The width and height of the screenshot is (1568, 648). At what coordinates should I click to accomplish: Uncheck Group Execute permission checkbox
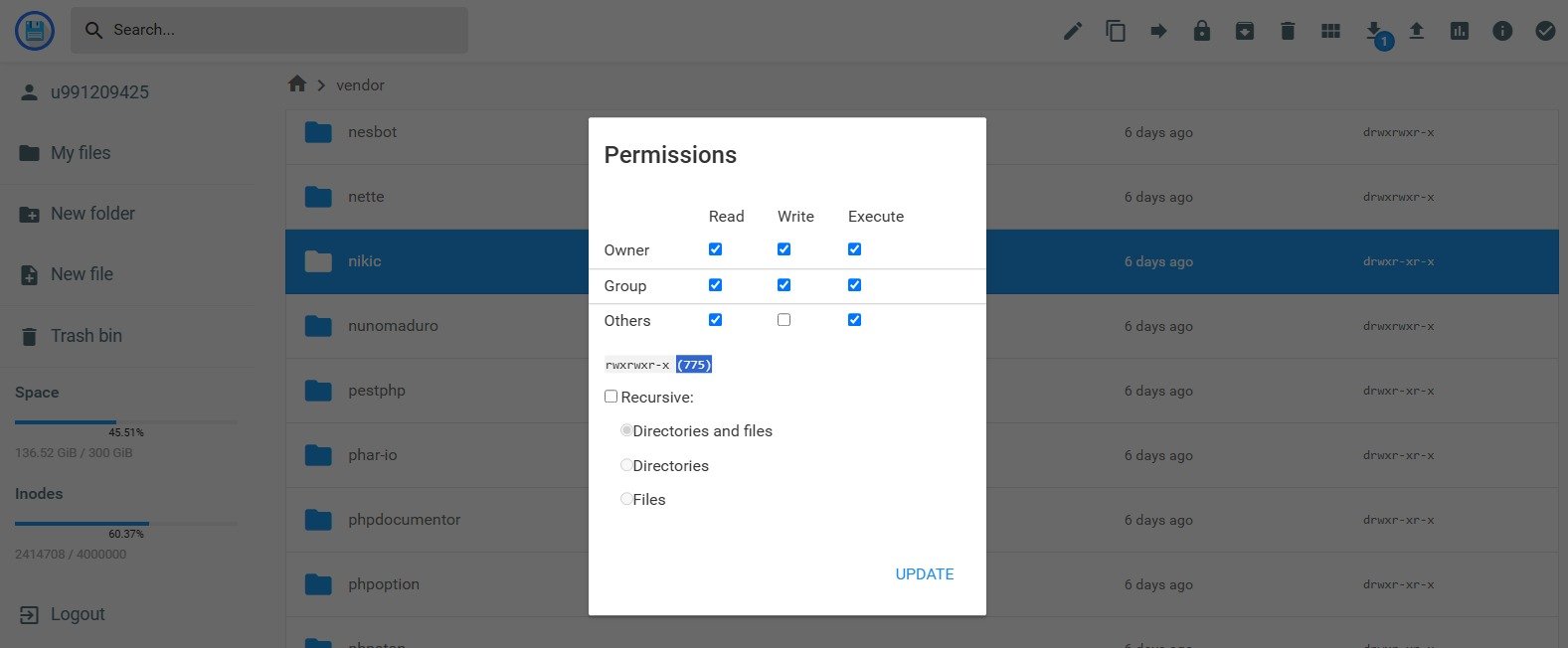pos(854,285)
